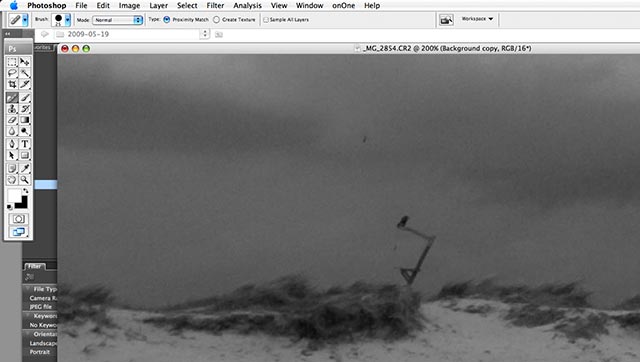The height and width of the screenshot is (362, 640).
Task: Select the Magic Wand tool
Action: click(25, 73)
